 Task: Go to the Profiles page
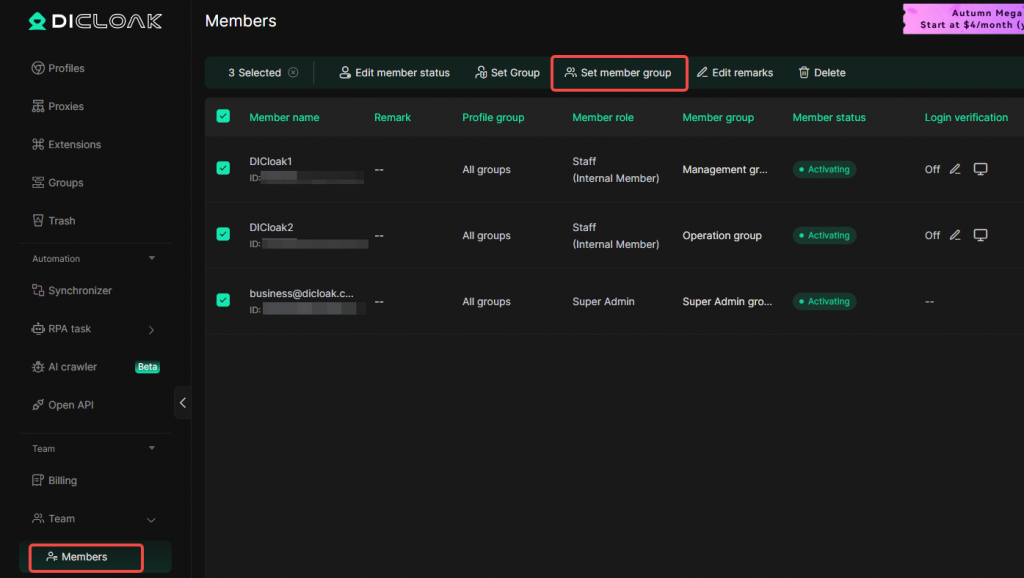(66, 68)
